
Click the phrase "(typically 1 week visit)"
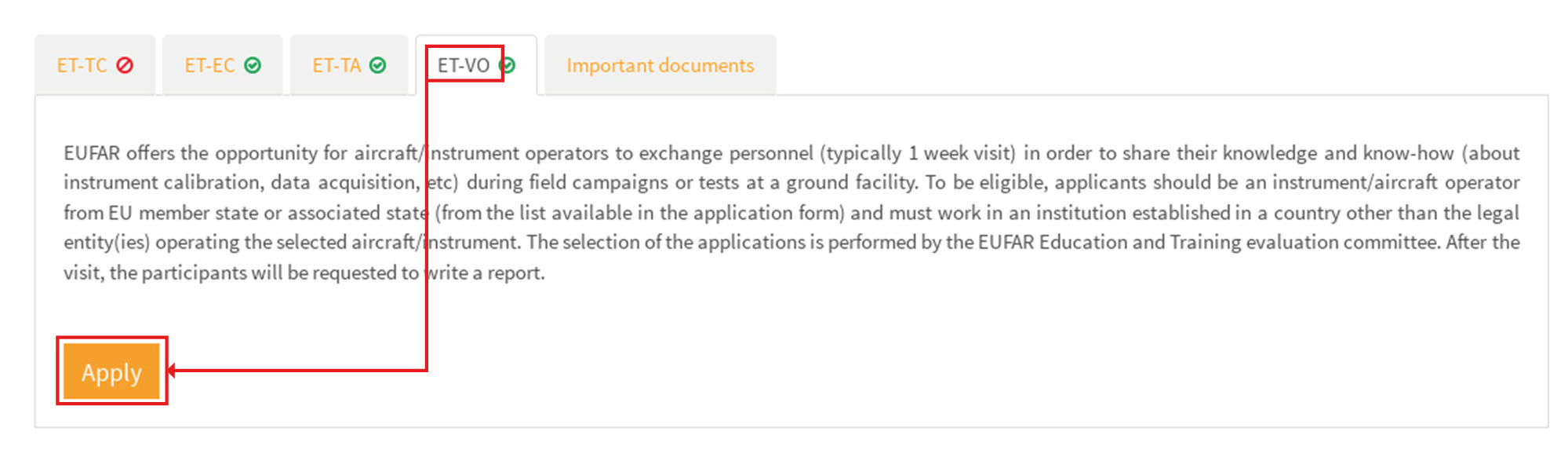click(918, 153)
